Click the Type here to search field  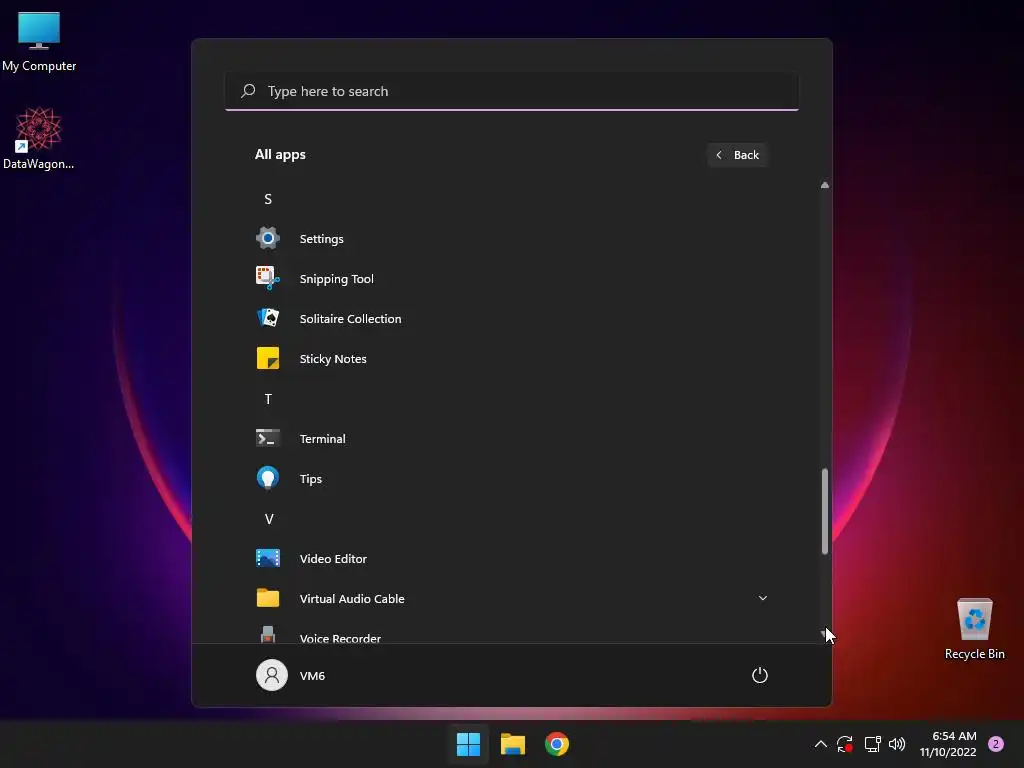pyautogui.click(x=512, y=91)
